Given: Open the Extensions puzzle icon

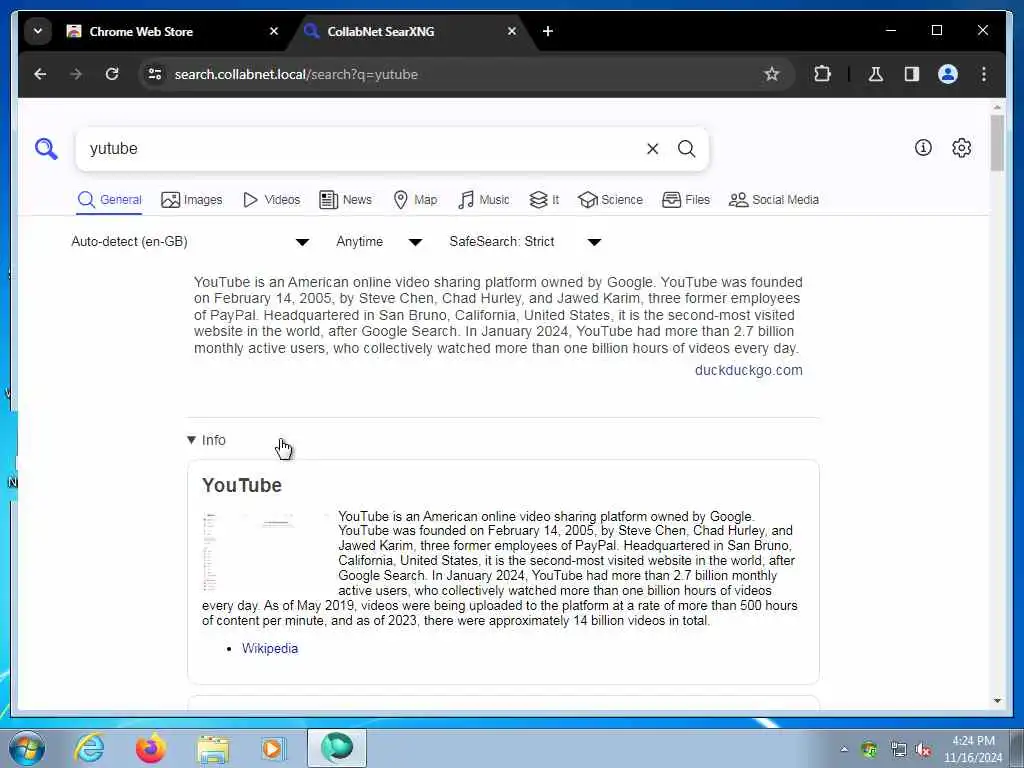Looking at the screenshot, I should tap(822, 74).
